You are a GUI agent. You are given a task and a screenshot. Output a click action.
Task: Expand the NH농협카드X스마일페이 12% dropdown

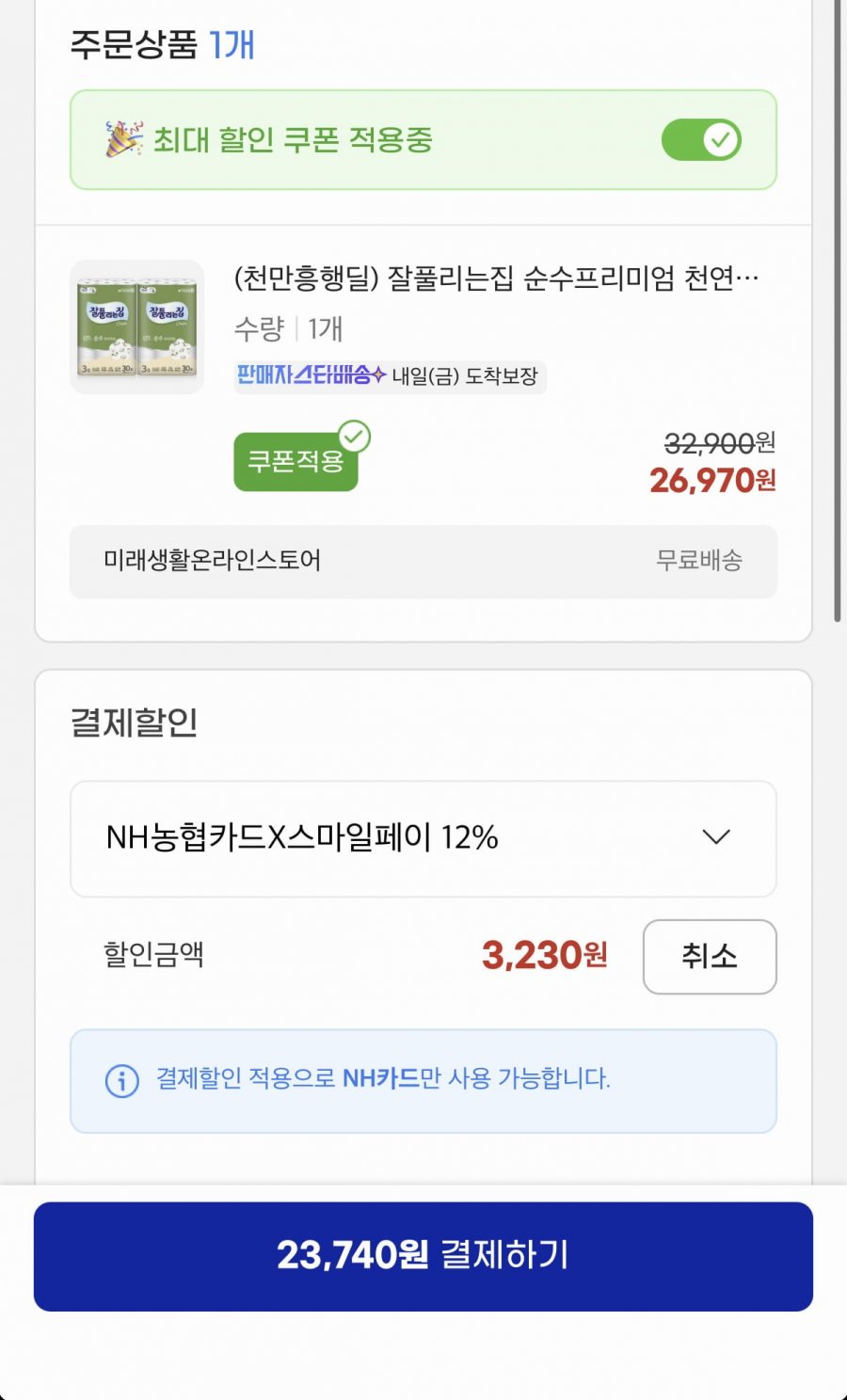[x=423, y=838]
